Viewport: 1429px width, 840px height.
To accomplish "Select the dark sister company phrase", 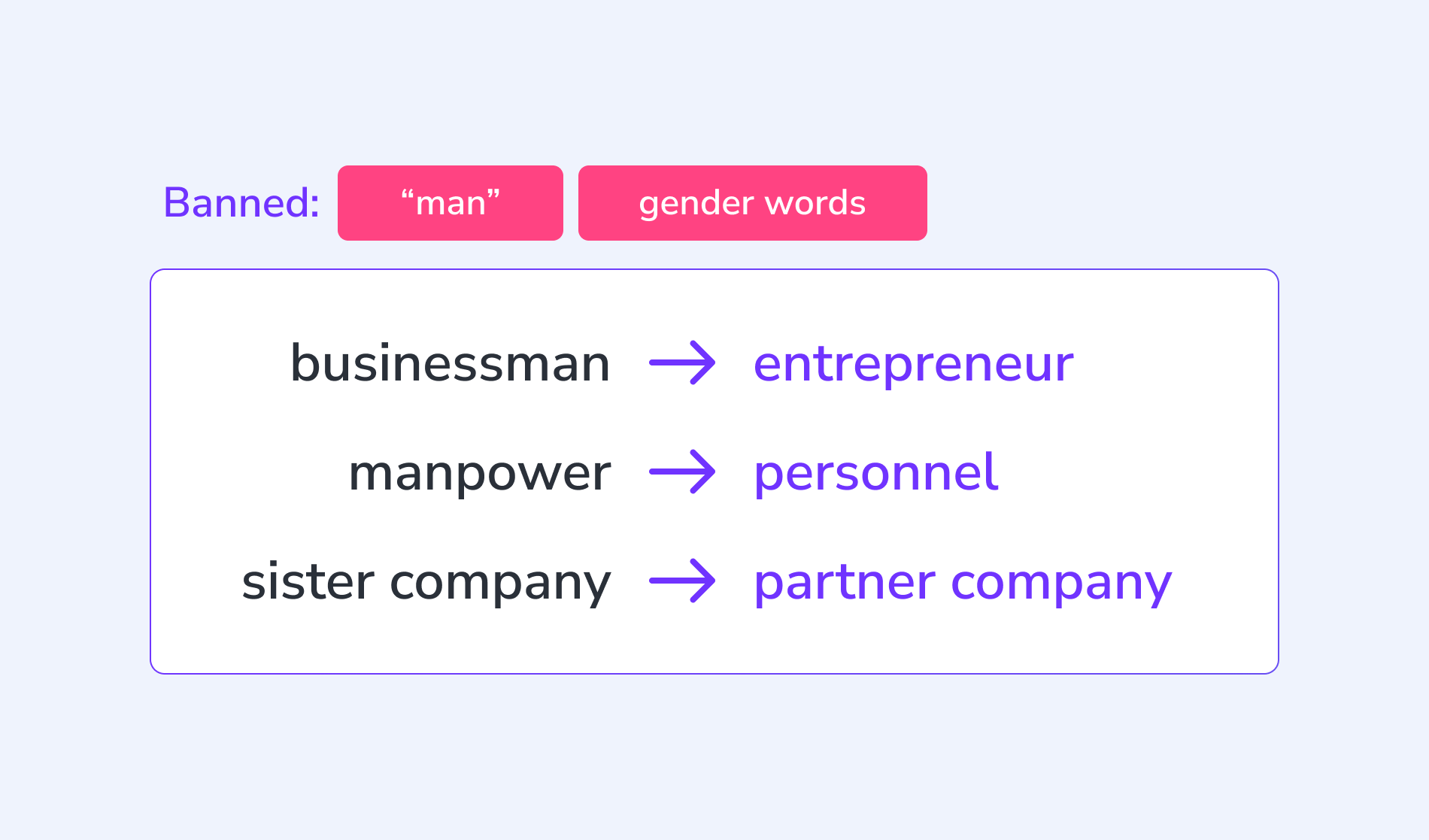I will coord(426,582).
